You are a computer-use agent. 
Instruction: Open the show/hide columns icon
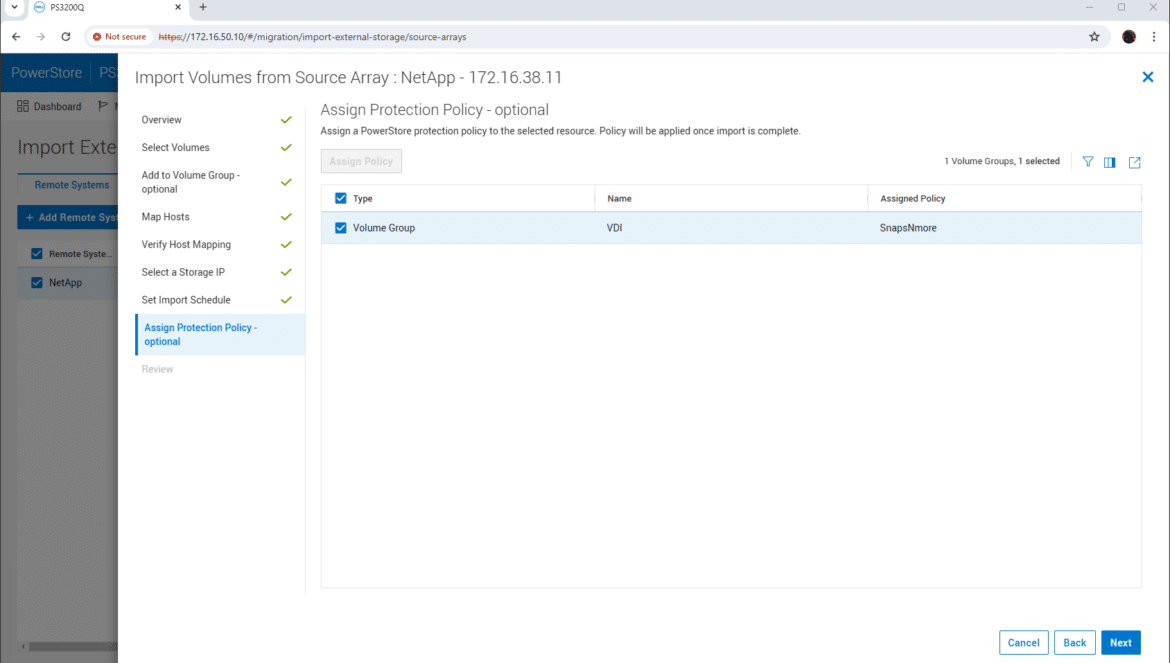[x=1110, y=162]
